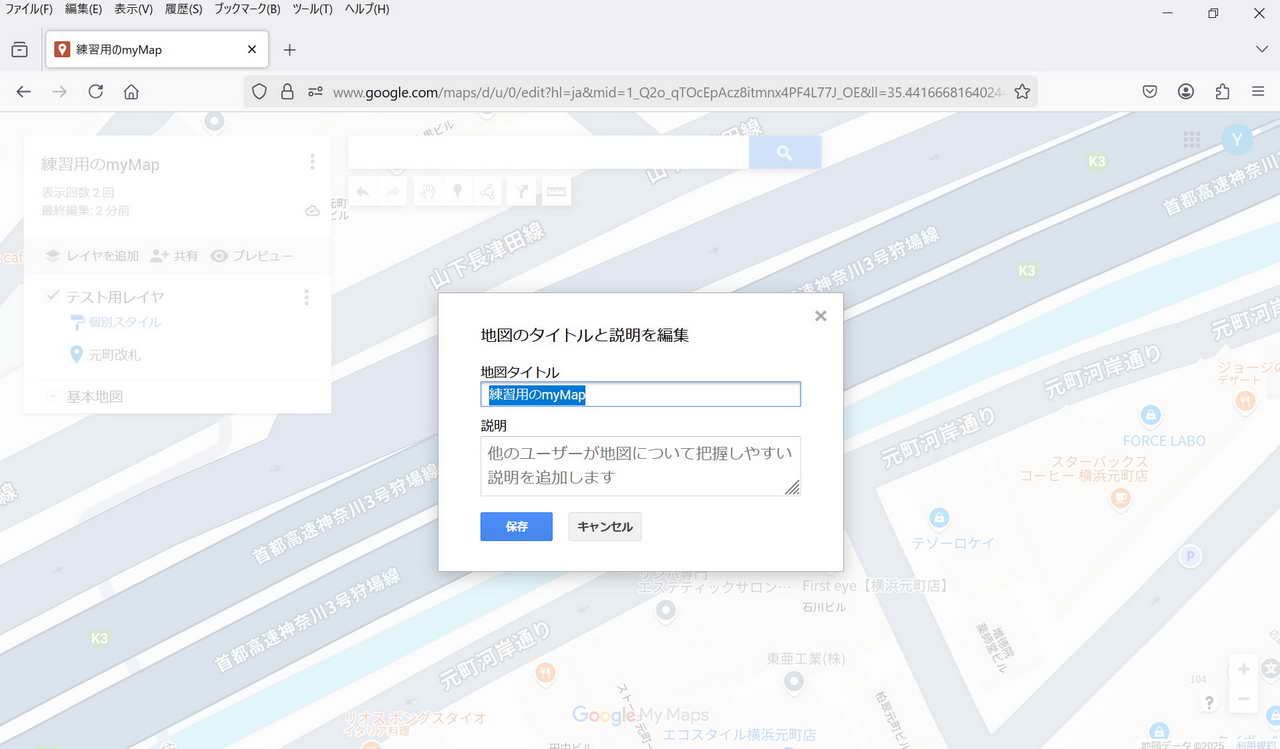The image size is (1280, 749).
Task: Click the テゾーロケイ map marker
Action: coord(938,517)
